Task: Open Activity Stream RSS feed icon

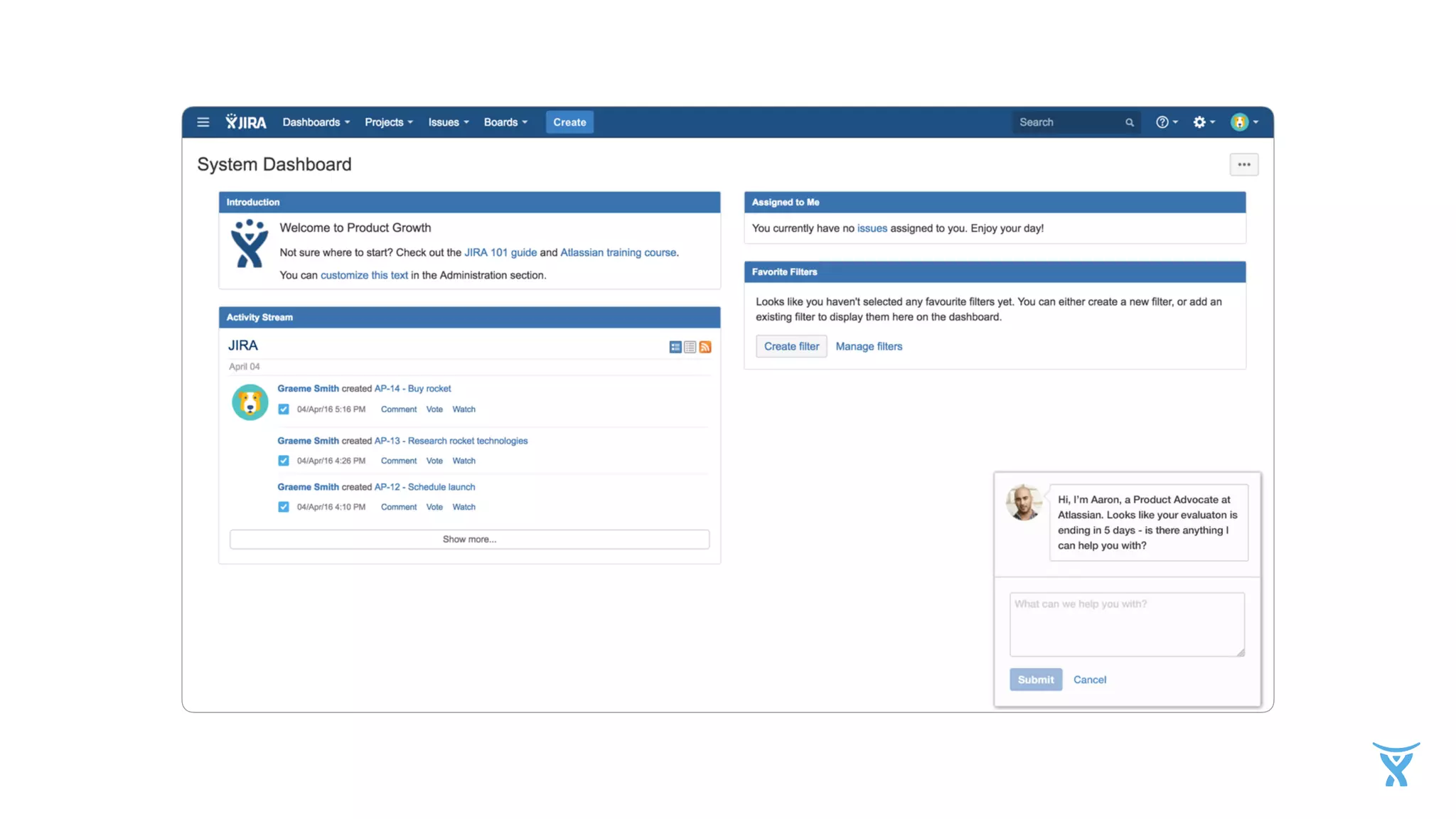Action: (705, 347)
